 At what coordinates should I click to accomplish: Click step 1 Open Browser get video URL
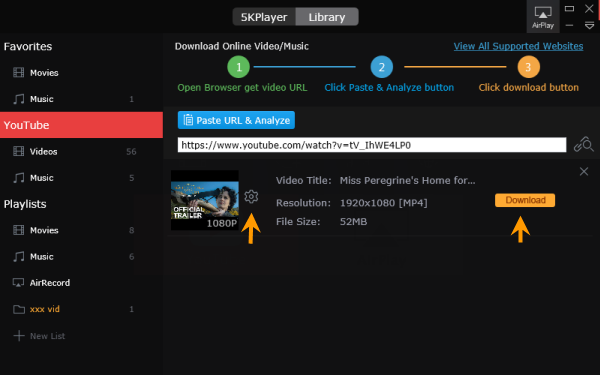click(242, 88)
